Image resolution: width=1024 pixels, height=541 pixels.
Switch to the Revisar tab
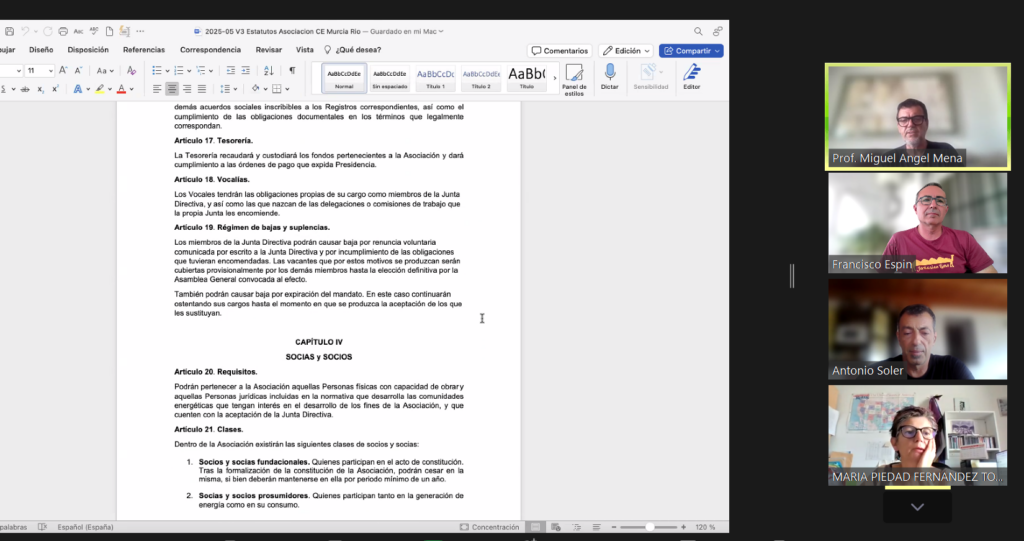coord(268,50)
